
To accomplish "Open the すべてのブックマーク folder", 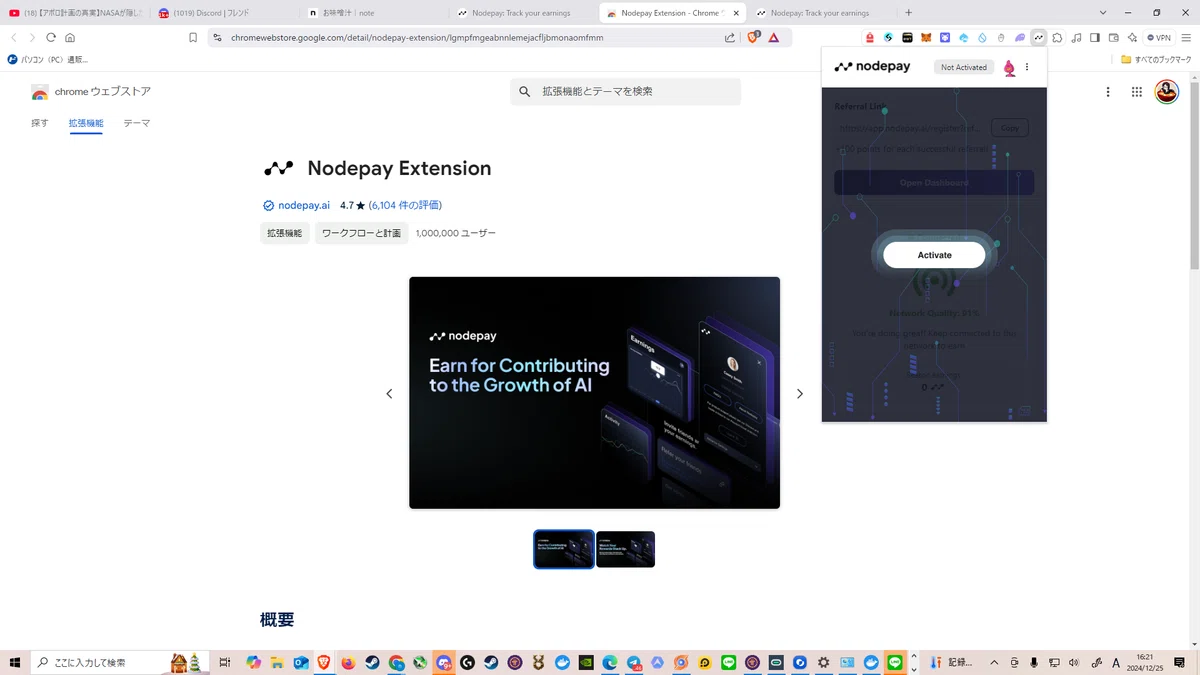I will [1156, 60].
